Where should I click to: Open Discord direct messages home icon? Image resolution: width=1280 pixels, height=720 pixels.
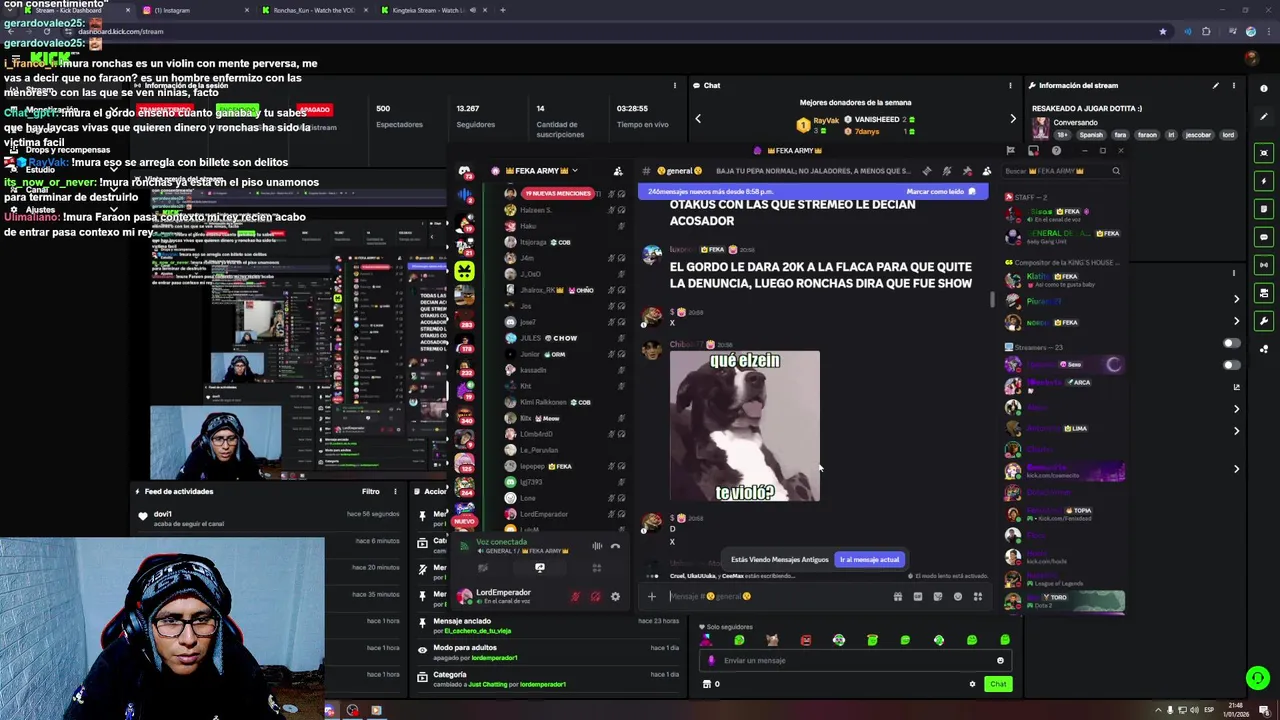click(x=464, y=172)
